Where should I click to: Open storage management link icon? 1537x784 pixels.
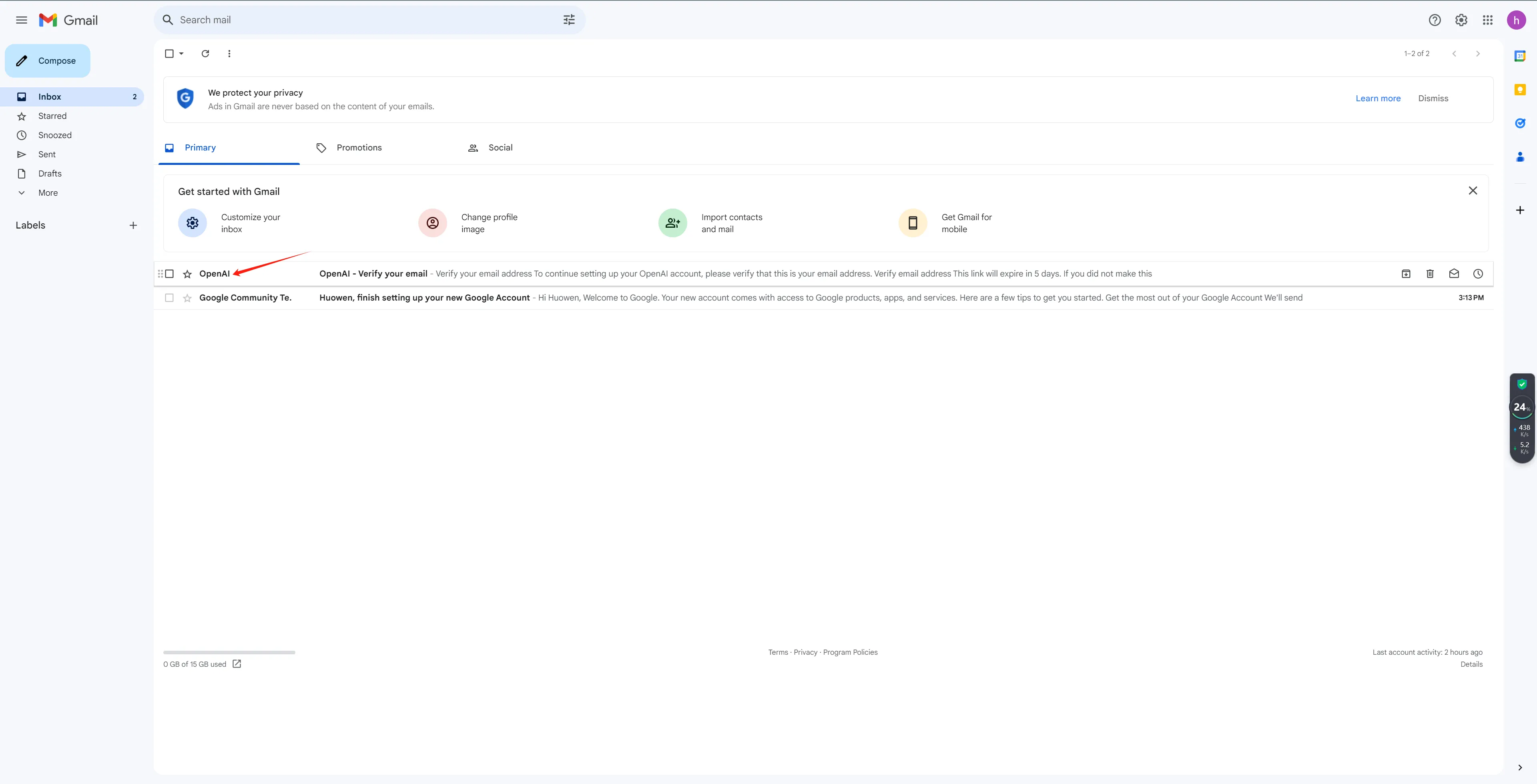click(x=237, y=664)
